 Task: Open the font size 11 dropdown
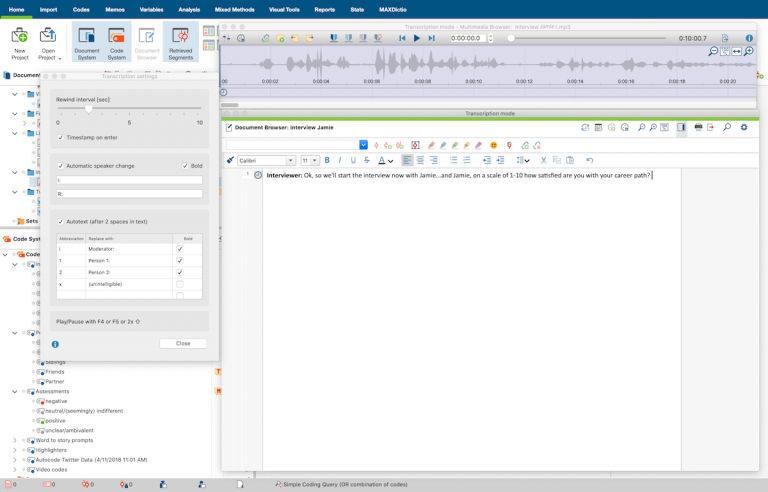(x=314, y=160)
